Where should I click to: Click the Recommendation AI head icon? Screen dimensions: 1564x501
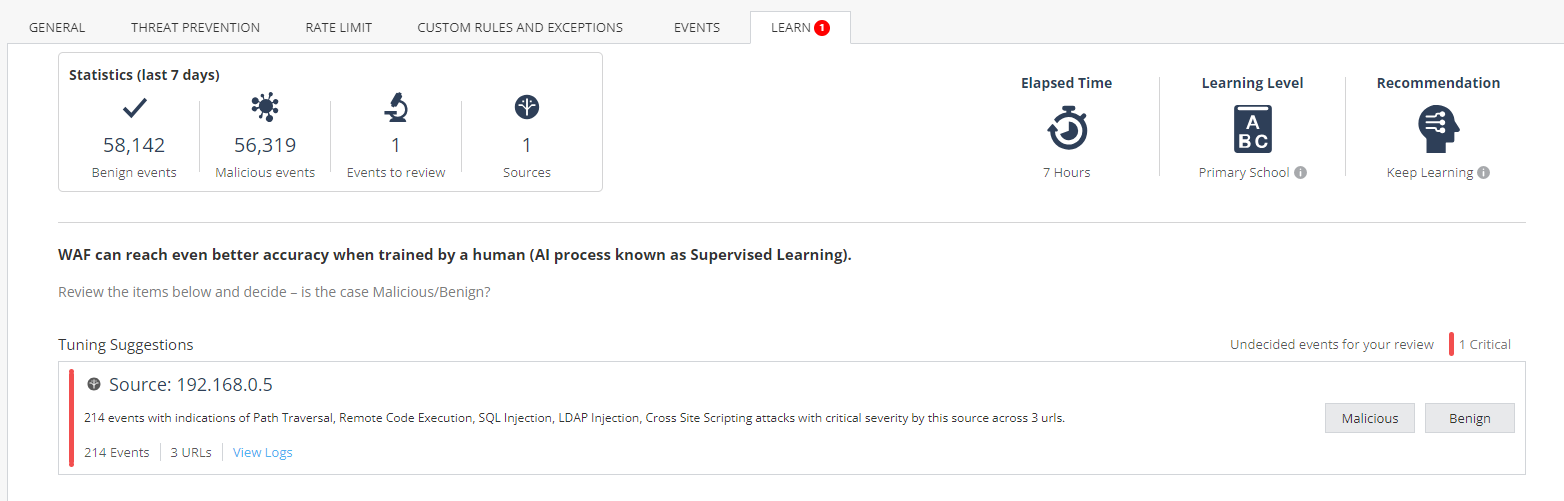click(x=1438, y=129)
